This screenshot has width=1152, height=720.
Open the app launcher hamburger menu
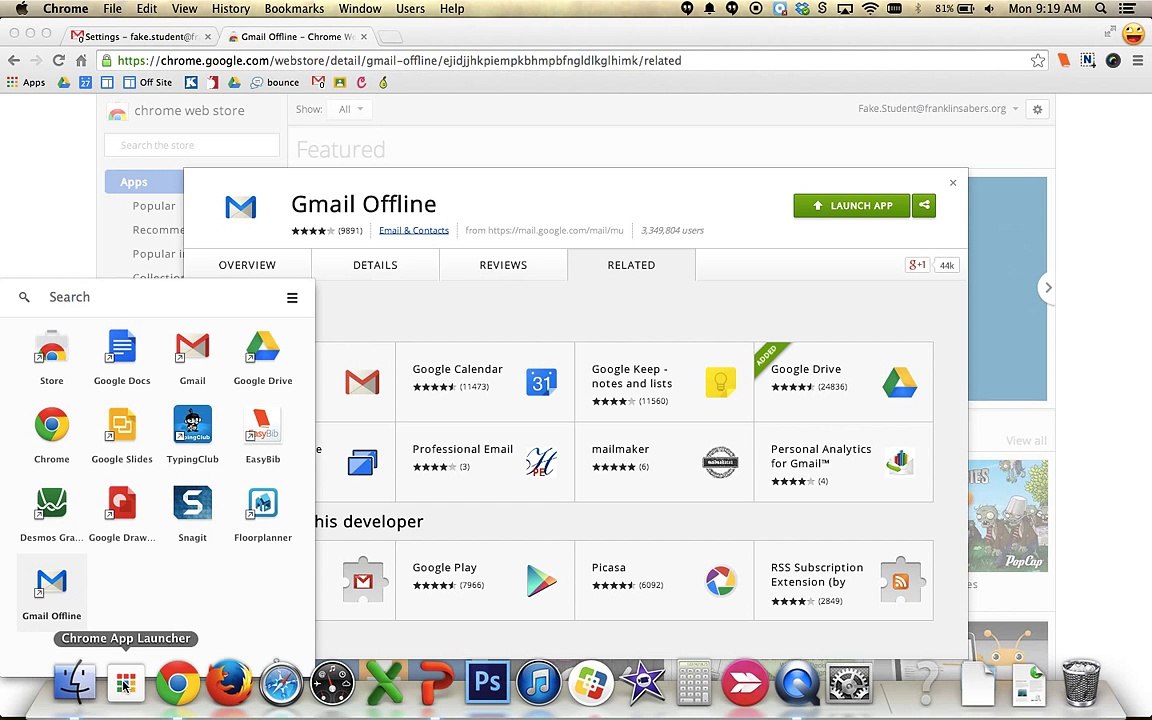click(292, 298)
